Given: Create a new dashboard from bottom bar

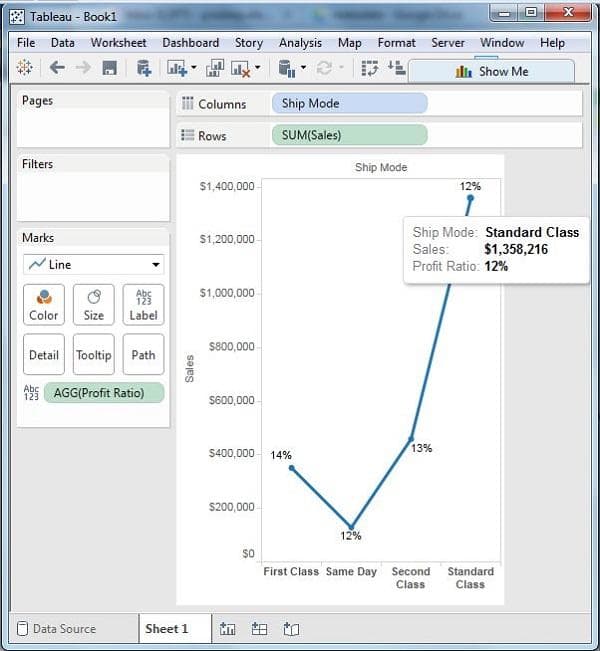Looking at the screenshot, I should point(259,629).
